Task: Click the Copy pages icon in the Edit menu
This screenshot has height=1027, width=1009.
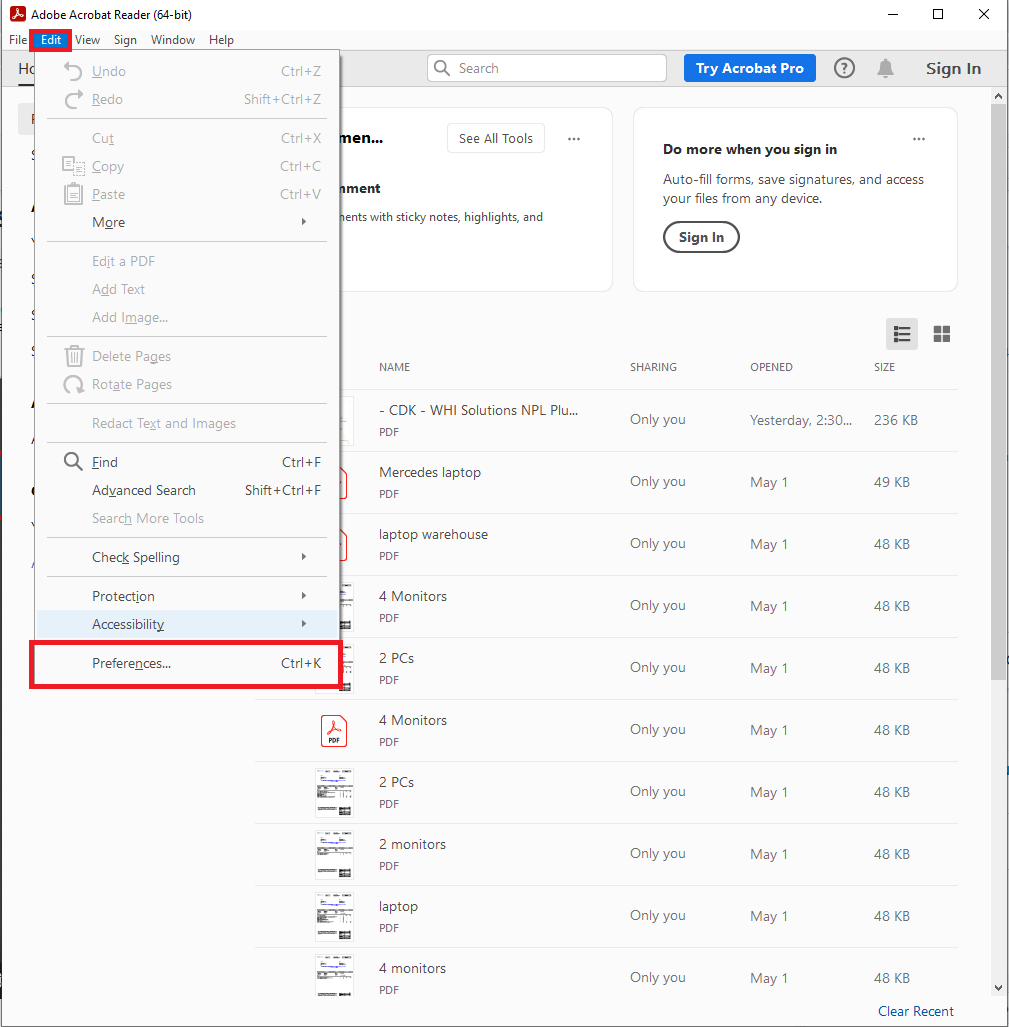Action: (x=73, y=166)
